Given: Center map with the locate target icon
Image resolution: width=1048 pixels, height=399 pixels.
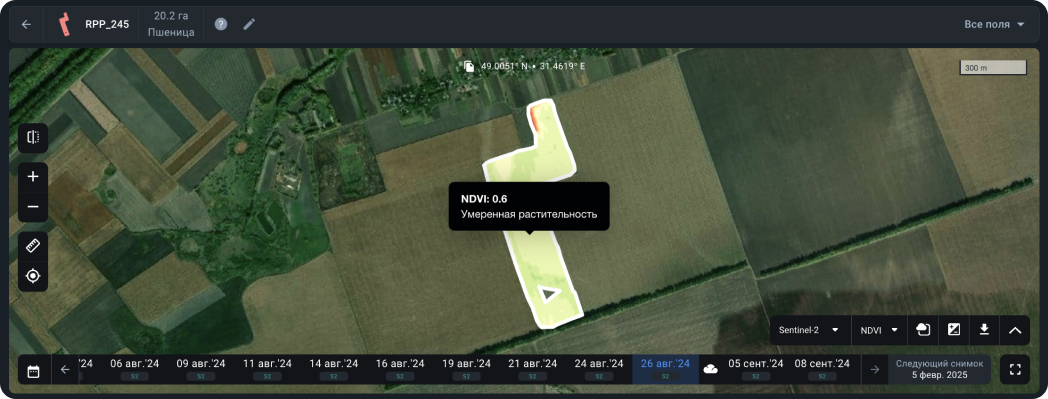Looking at the screenshot, I should [33, 276].
